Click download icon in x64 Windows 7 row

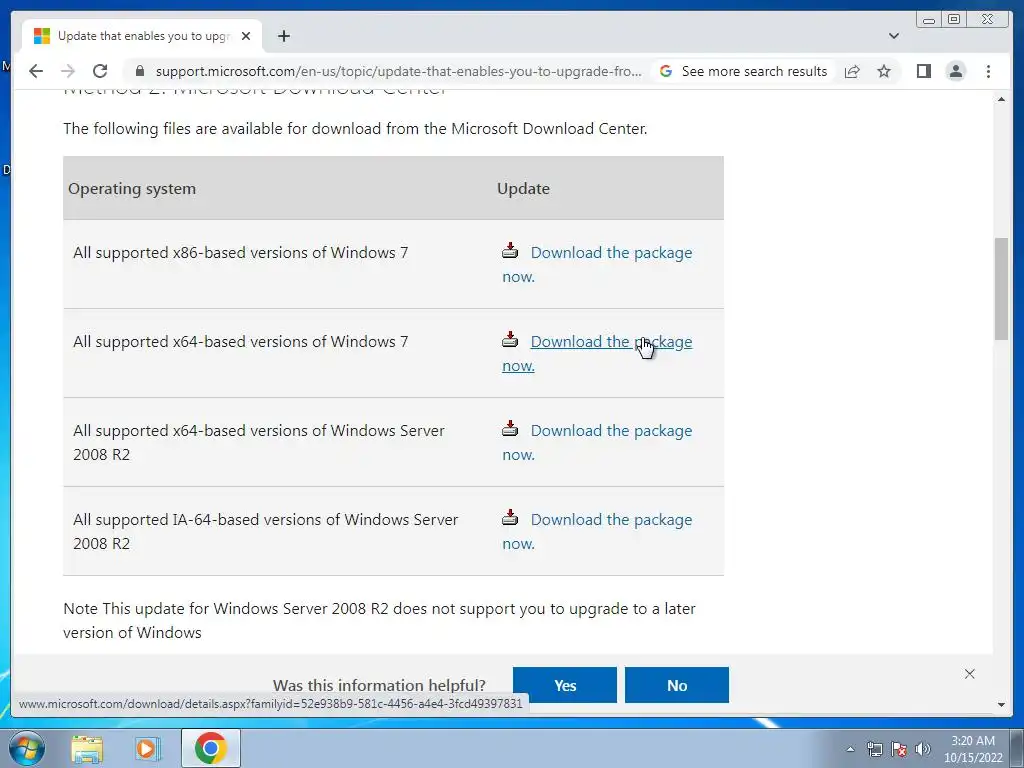tap(510, 339)
